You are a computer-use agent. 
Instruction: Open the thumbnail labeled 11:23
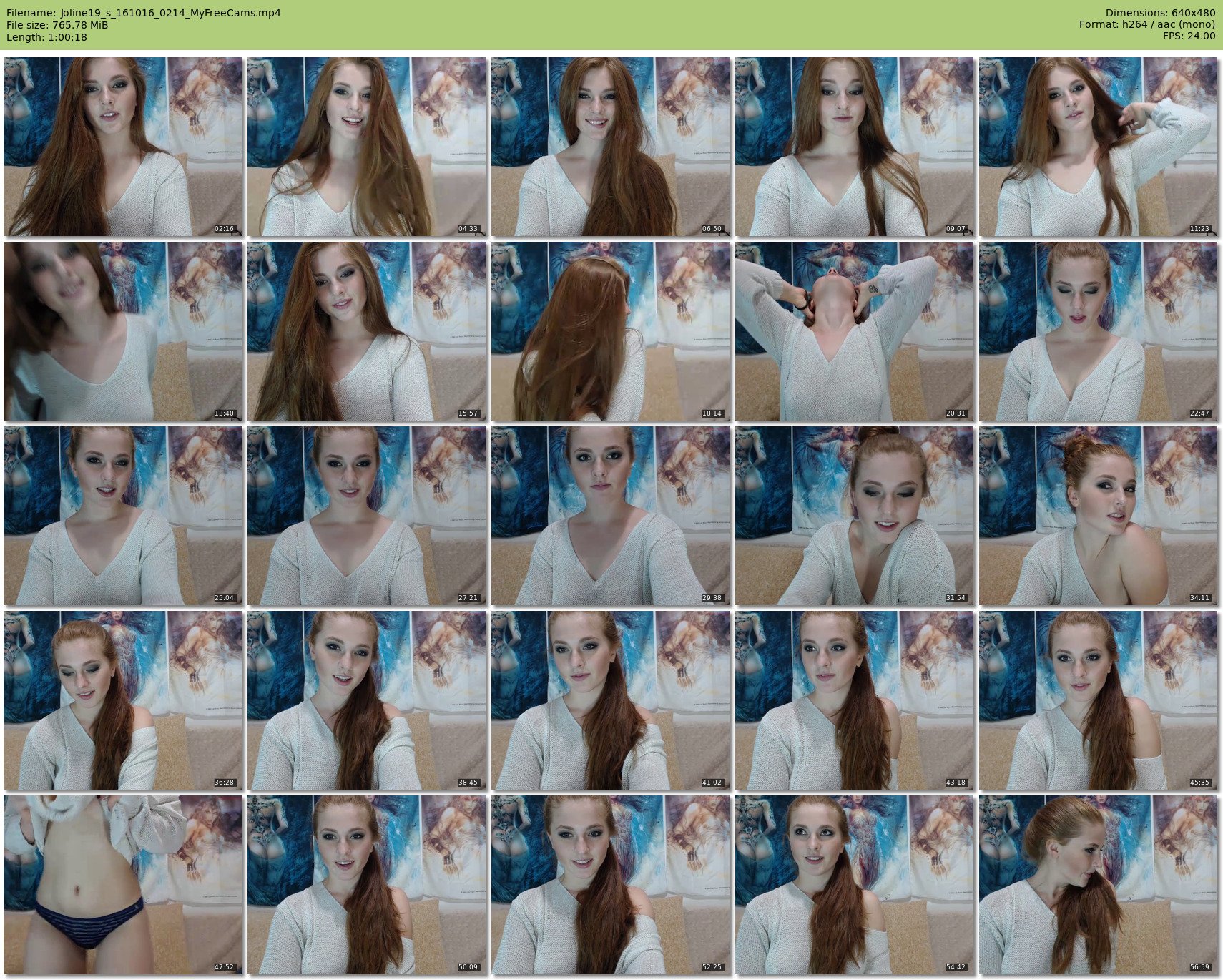click(1098, 147)
